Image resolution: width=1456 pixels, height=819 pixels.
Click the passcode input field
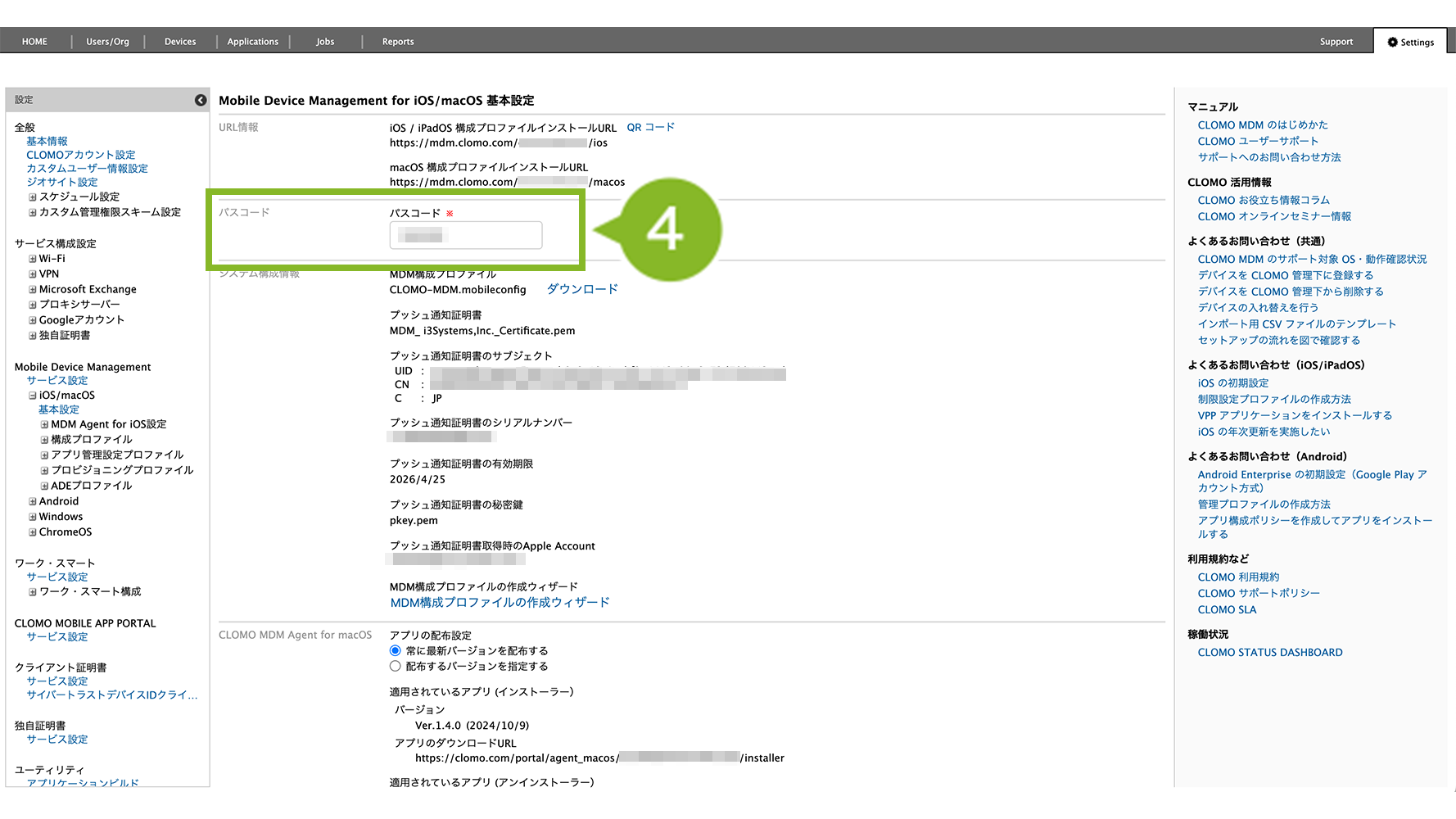(465, 236)
